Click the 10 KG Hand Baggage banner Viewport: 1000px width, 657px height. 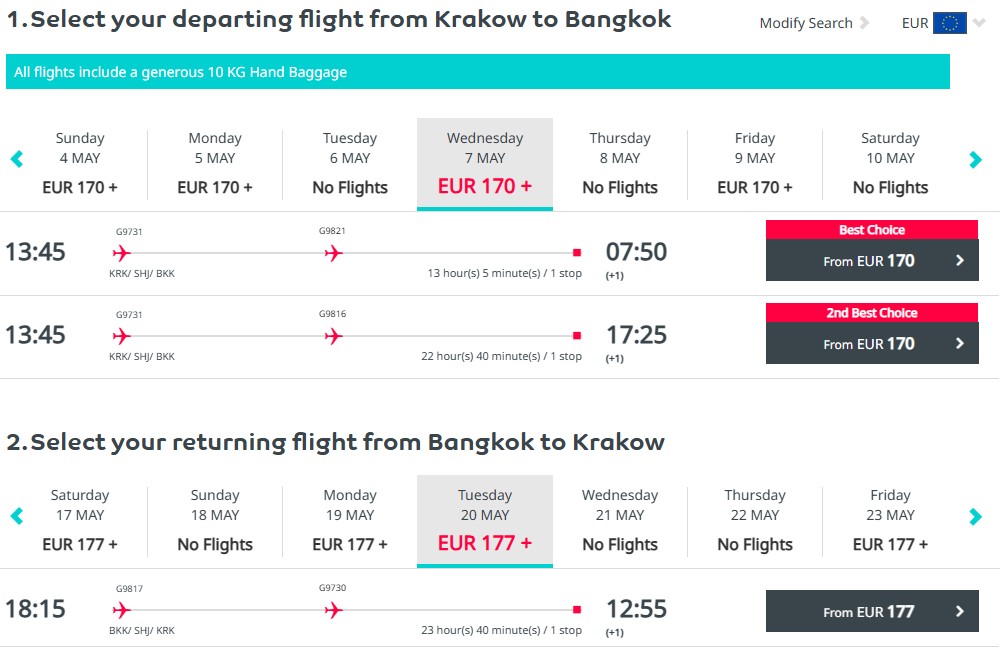[x=477, y=72]
